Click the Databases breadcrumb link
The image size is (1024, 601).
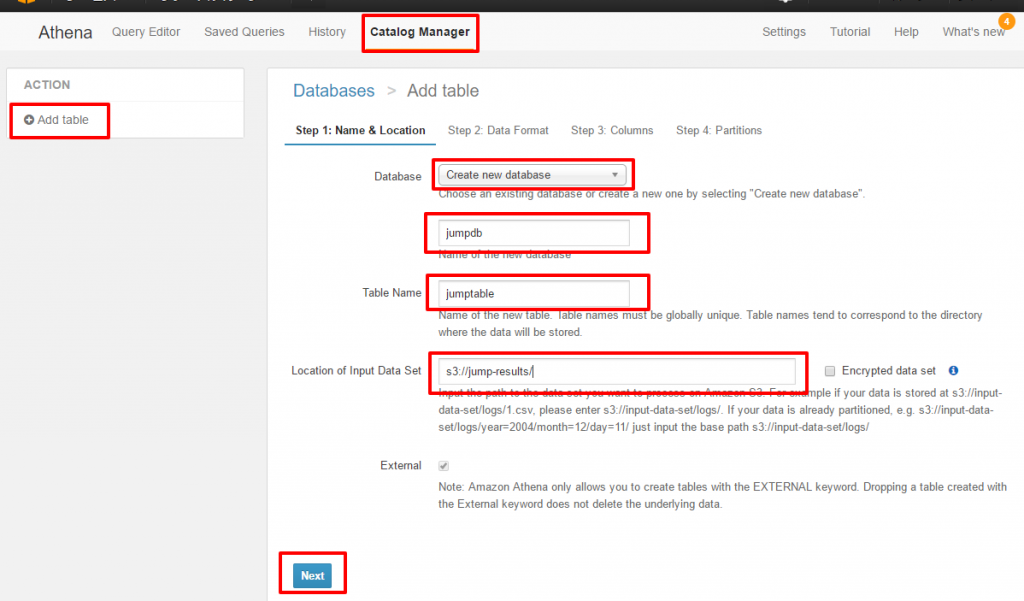(334, 91)
